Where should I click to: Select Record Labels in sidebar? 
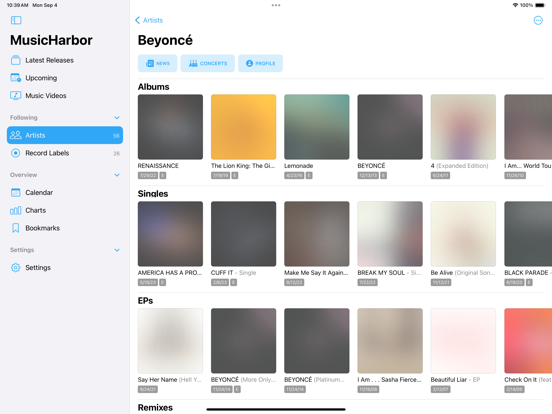click(x=65, y=153)
